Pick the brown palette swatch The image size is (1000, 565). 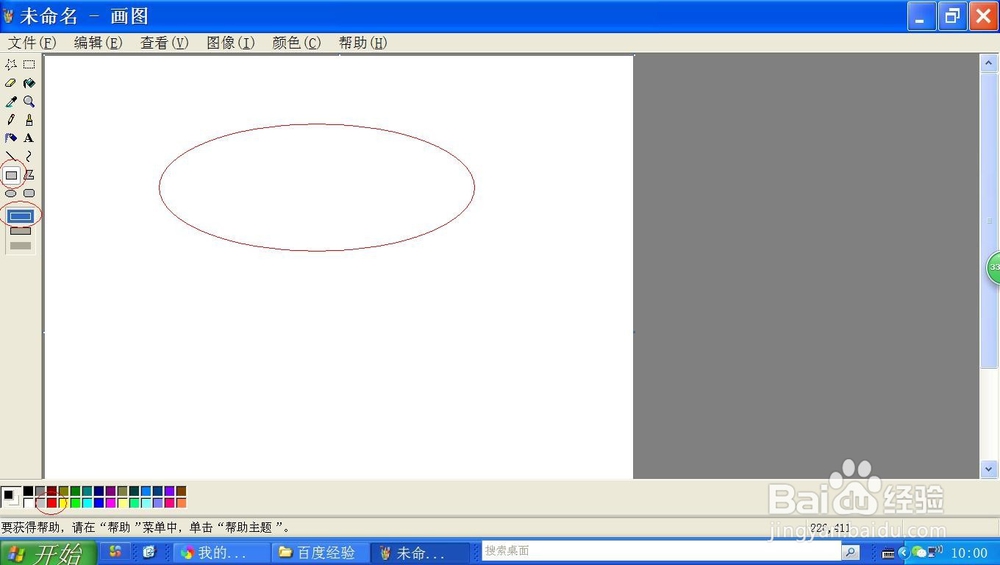pyautogui.click(x=181, y=491)
